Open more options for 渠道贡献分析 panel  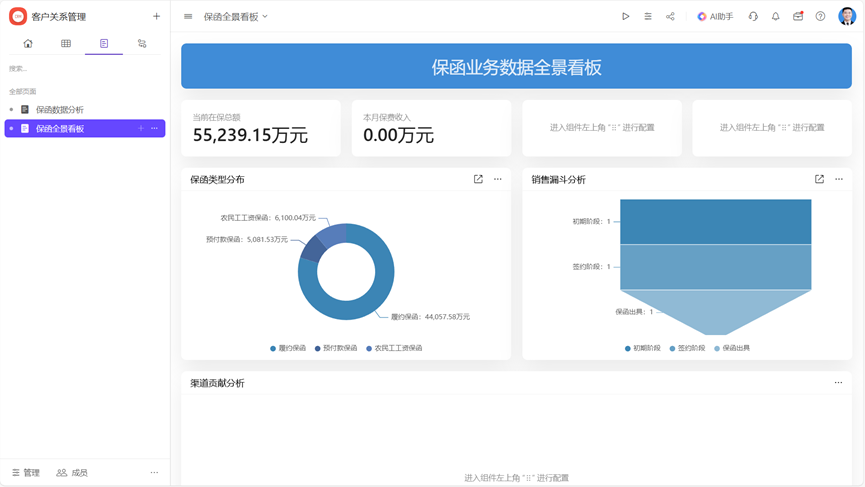coord(838,383)
